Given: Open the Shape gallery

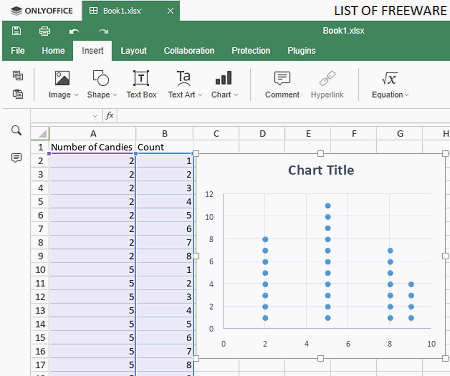Looking at the screenshot, I should pyautogui.click(x=101, y=85).
